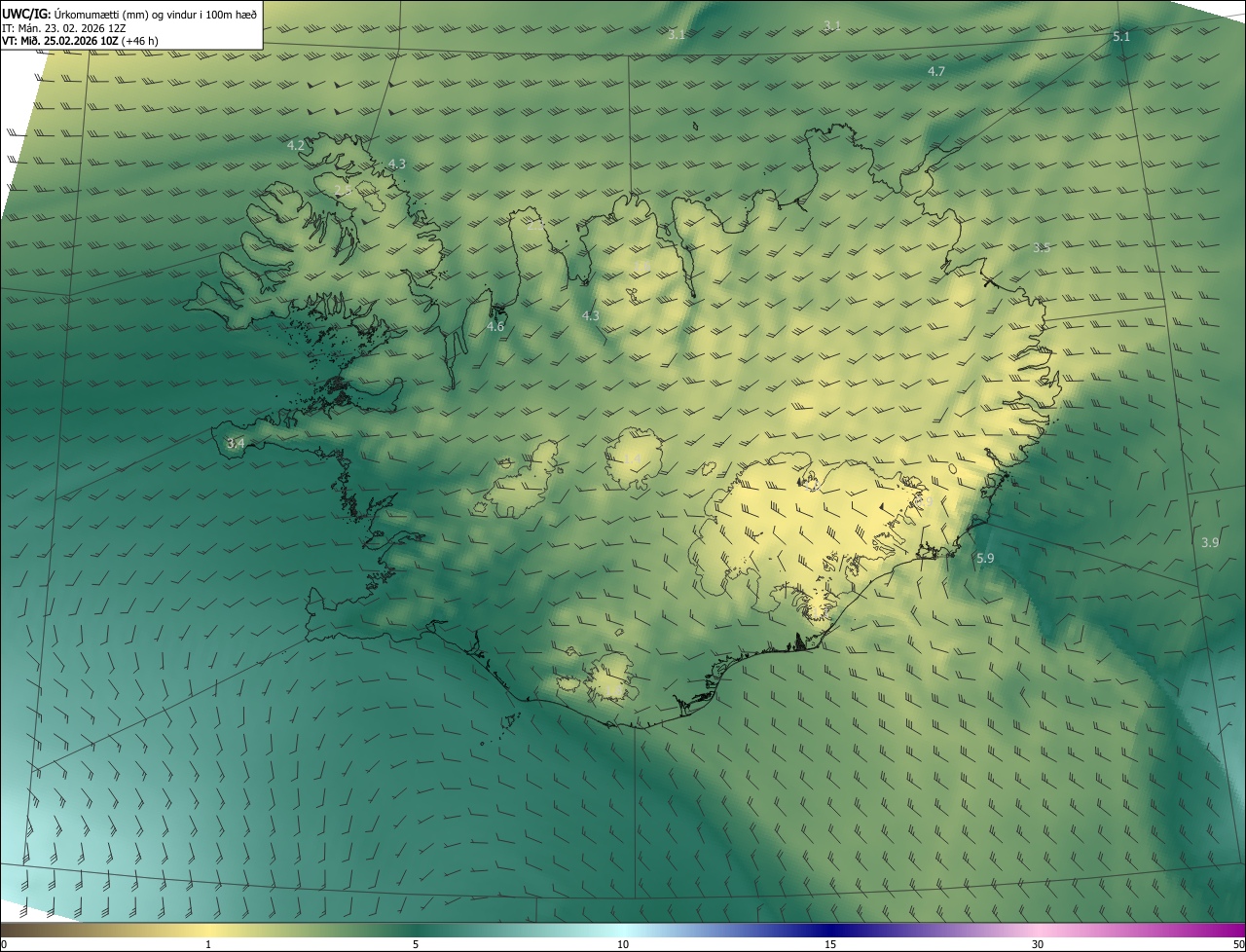Select the 4.7 precipitation value label
1246x952 pixels.
936,72
